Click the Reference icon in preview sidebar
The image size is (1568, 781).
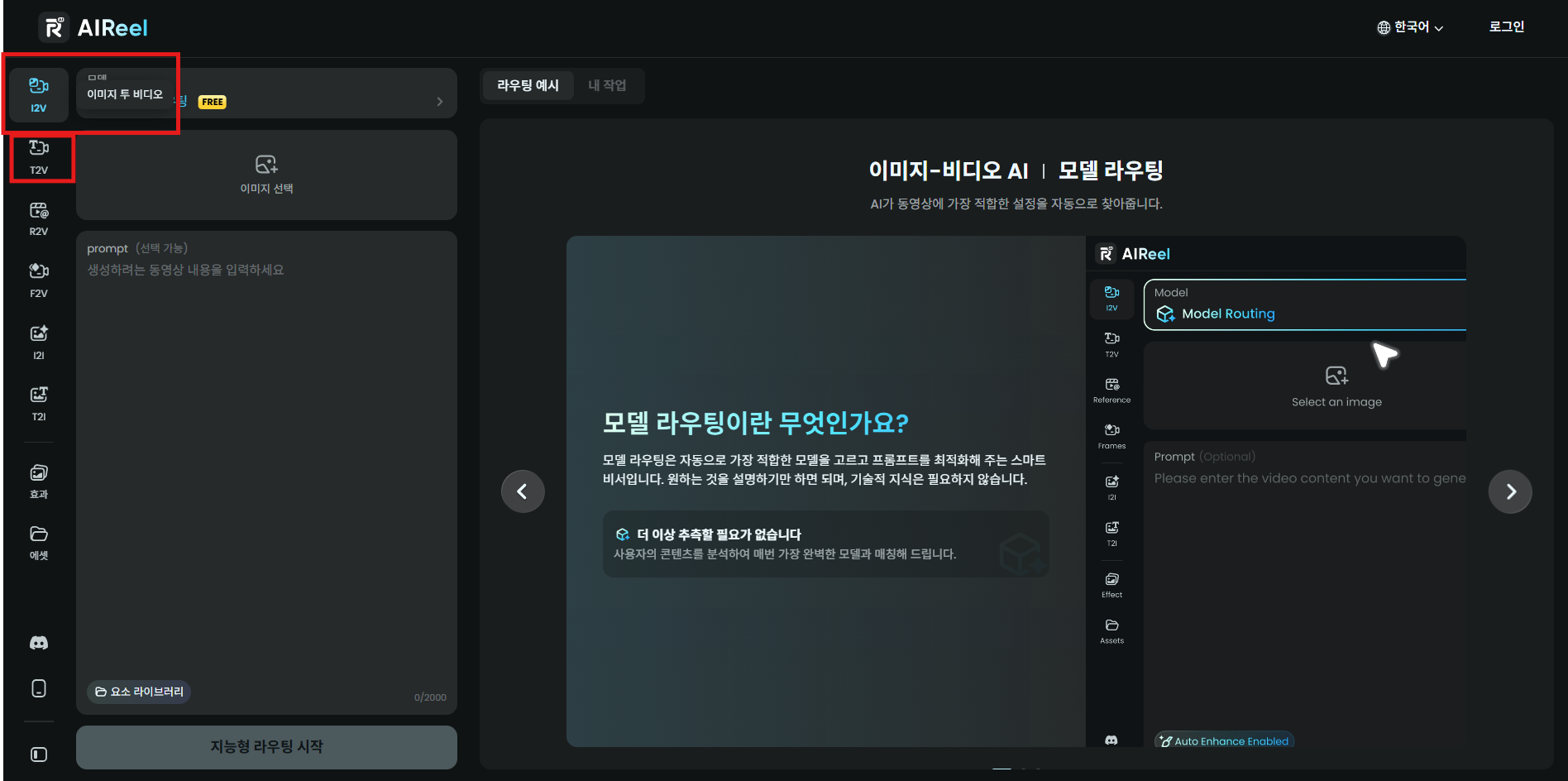(1111, 390)
